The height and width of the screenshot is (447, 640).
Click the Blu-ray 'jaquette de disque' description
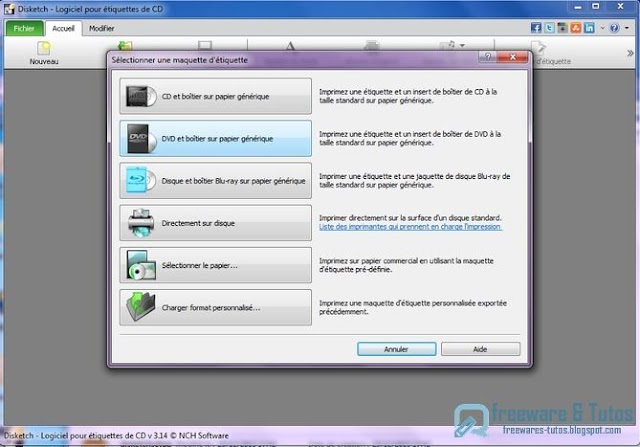coord(415,180)
